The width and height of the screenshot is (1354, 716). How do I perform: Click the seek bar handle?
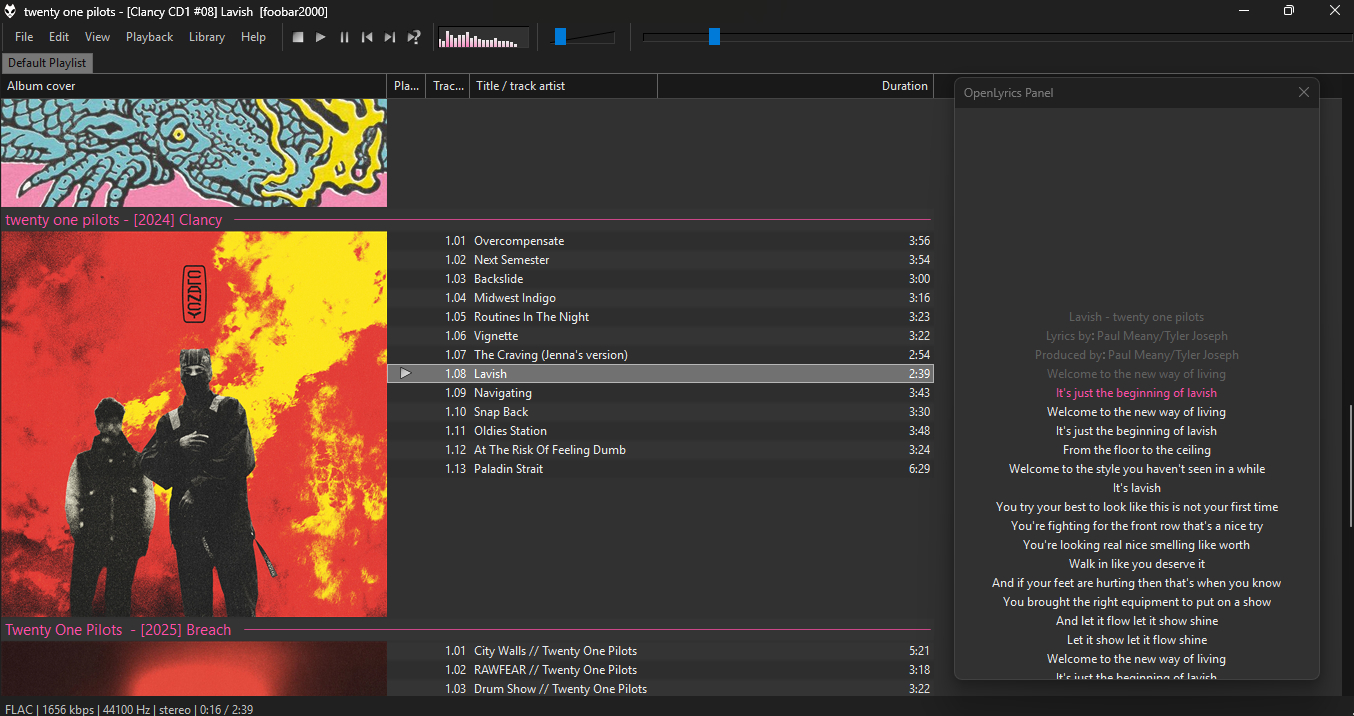(x=714, y=37)
